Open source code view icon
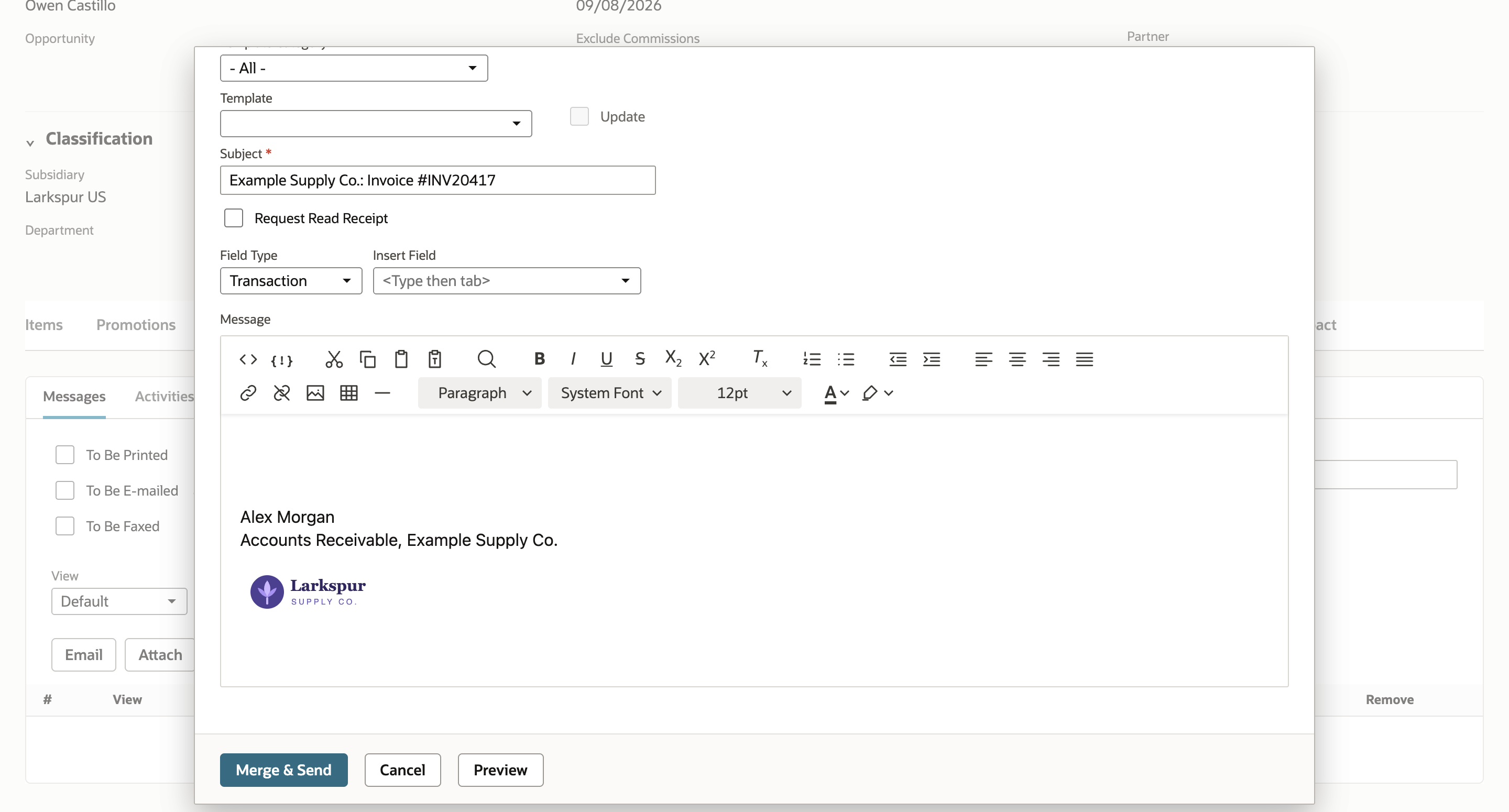The image size is (1509, 812). (248, 359)
